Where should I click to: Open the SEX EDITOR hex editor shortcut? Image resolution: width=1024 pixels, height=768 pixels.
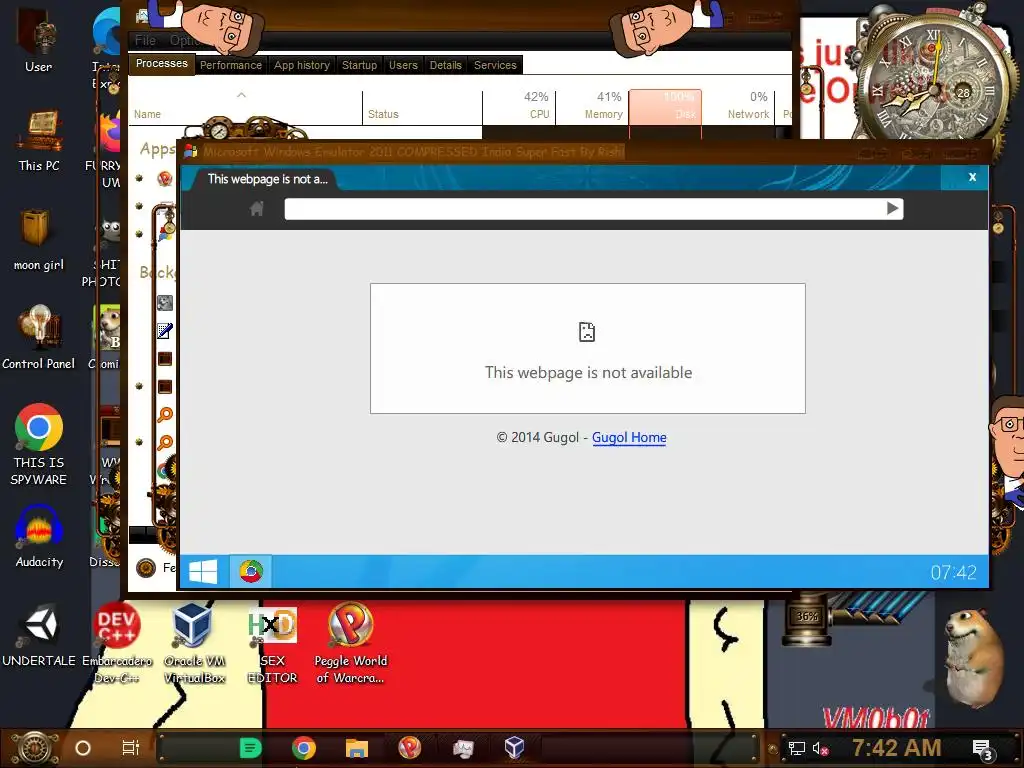[272, 643]
